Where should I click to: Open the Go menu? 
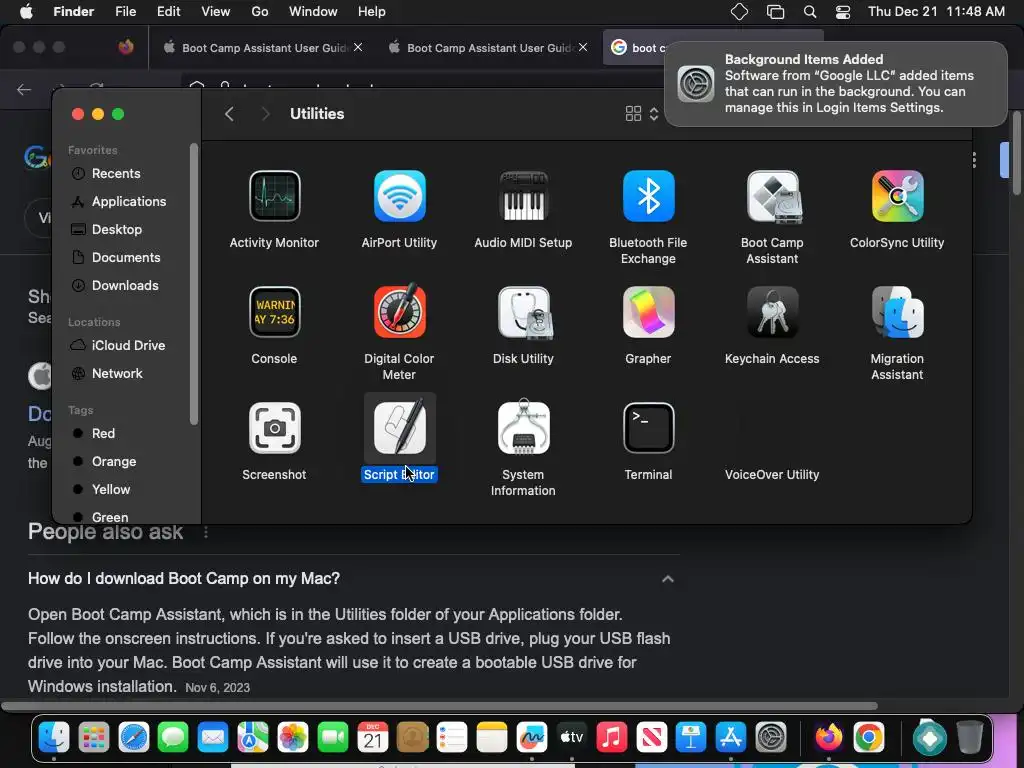(x=260, y=12)
